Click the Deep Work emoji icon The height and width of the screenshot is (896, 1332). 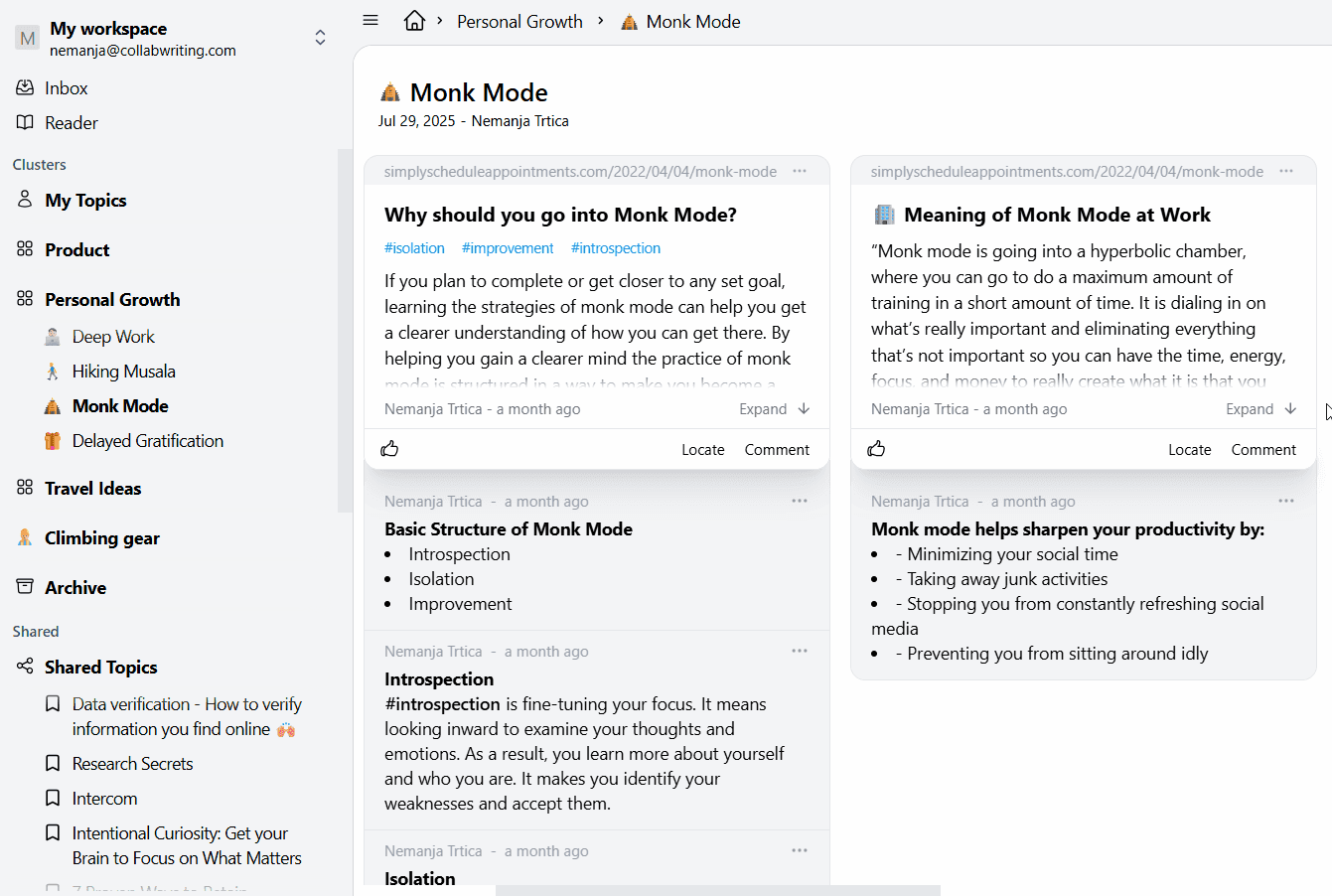[x=53, y=337]
